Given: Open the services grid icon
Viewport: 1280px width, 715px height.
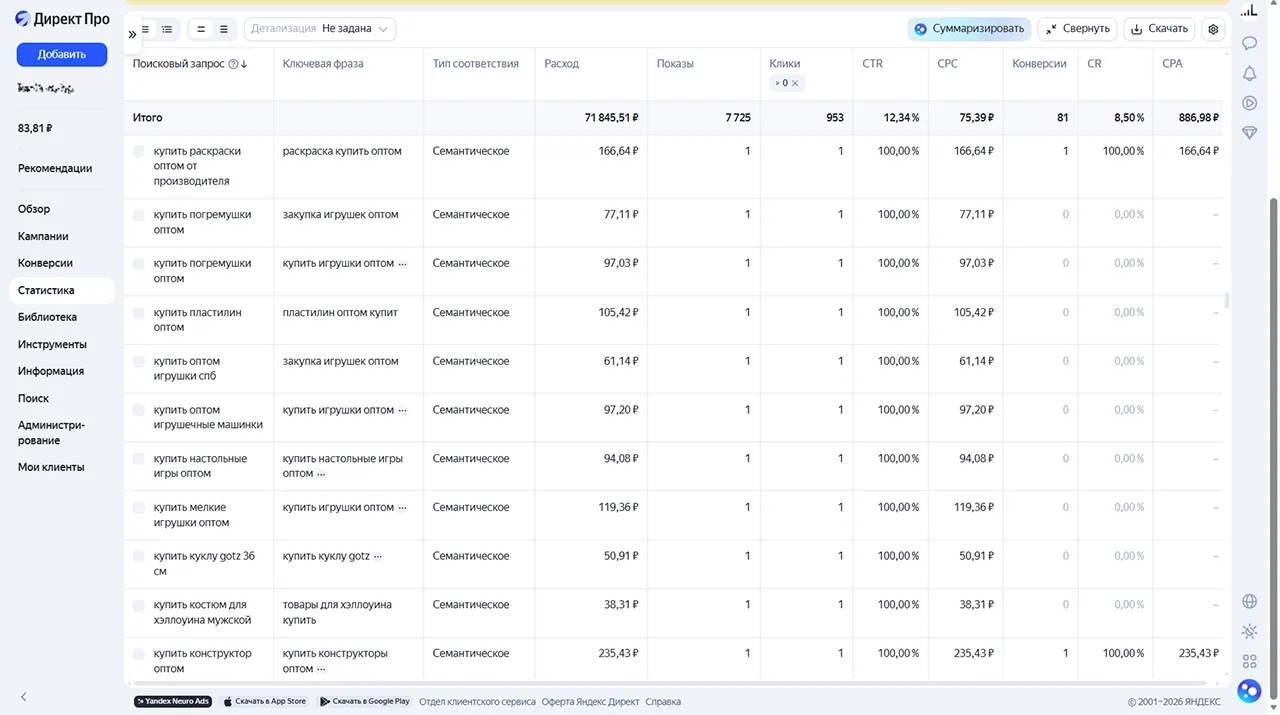Looking at the screenshot, I should pyautogui.click(x=1249, y=661).
